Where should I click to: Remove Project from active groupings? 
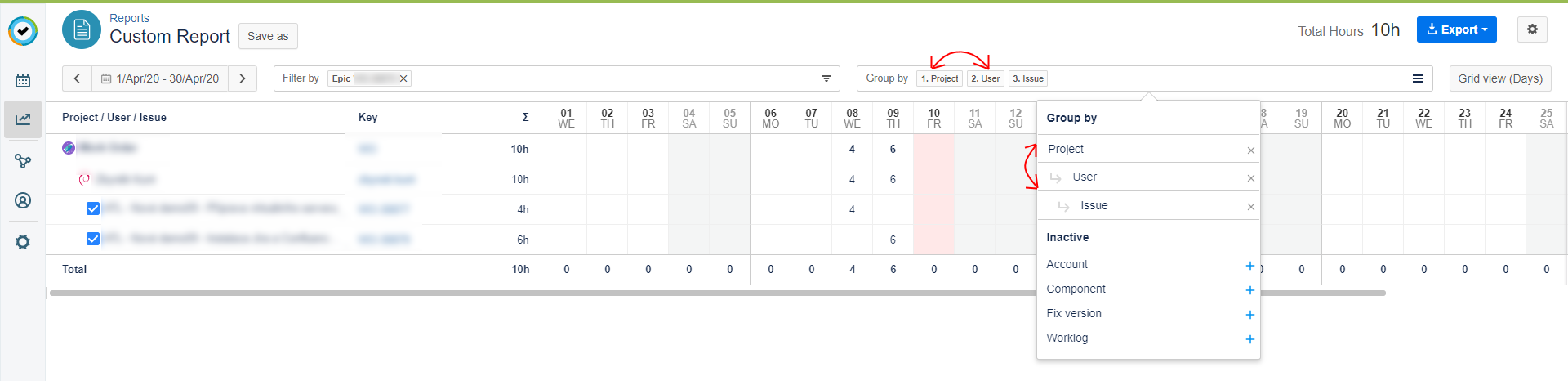pos(1250,150)
